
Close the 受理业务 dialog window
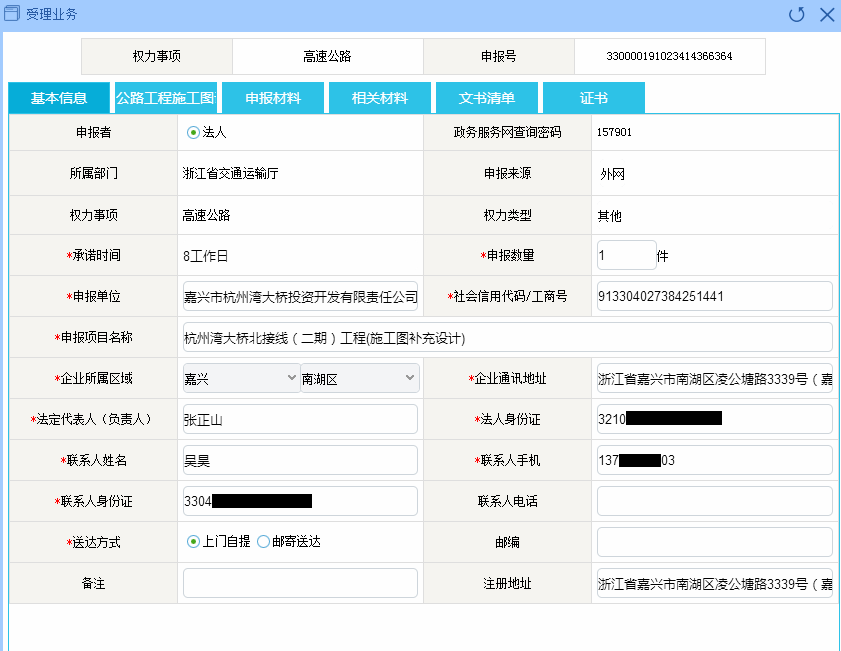[x=826, y=14]
